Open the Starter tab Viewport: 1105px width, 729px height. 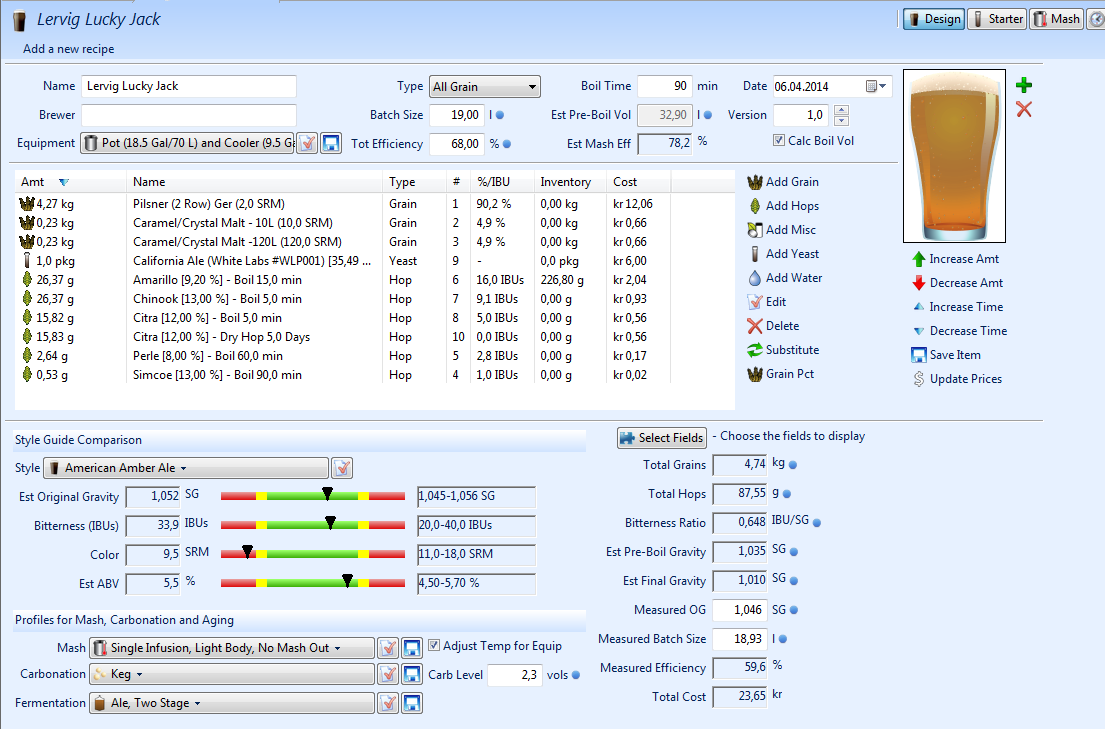pyautogui.click(x=996, y=19)
